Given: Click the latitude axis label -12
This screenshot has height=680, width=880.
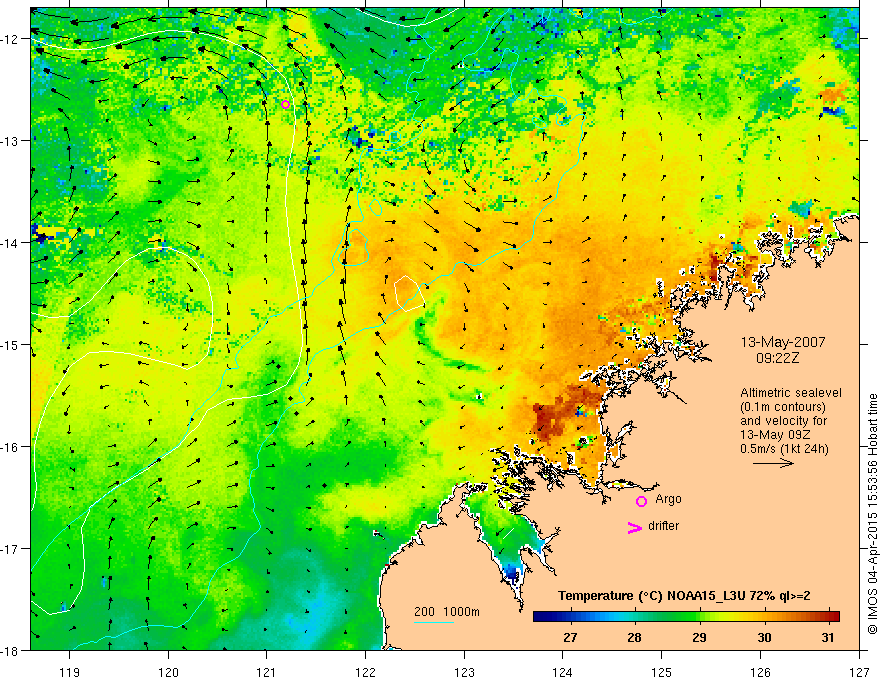Looking at the screenshot, I should tap(10, 39).
